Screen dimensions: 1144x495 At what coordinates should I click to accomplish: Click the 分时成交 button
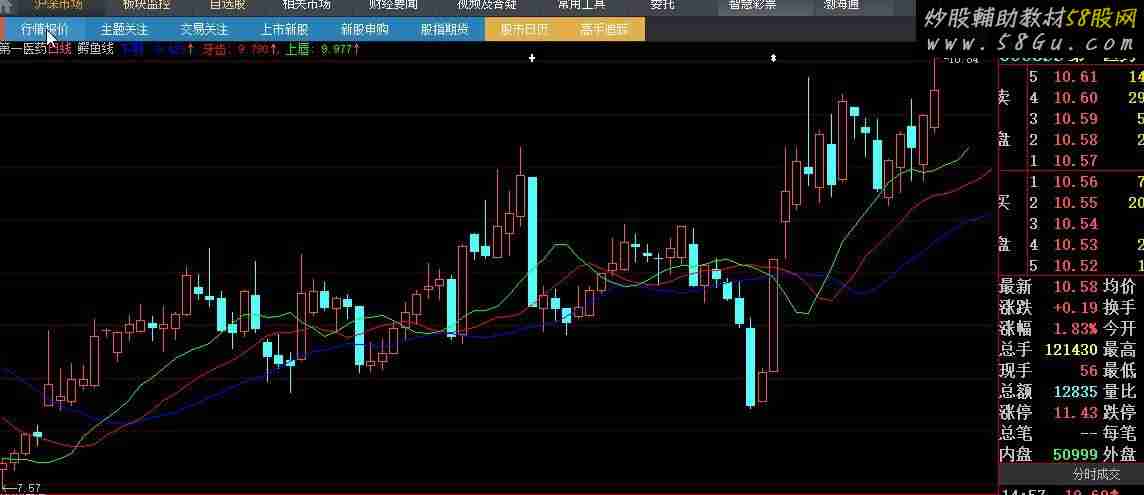tap(1097, 474)
